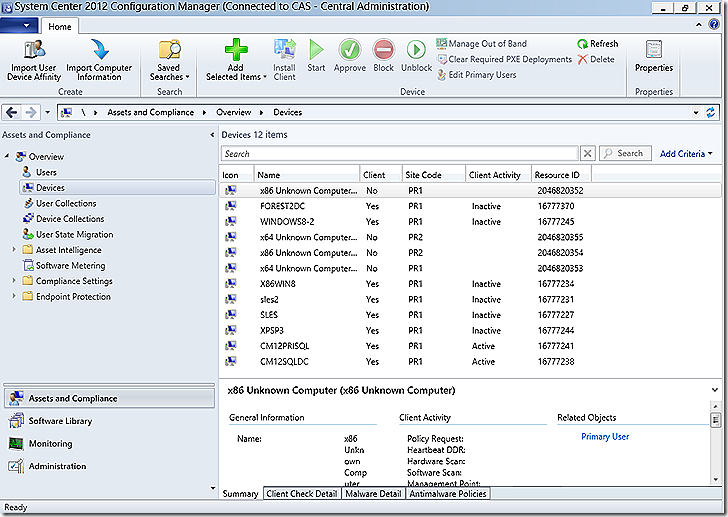
Task: Click the red Block icon
Action: 383,49
